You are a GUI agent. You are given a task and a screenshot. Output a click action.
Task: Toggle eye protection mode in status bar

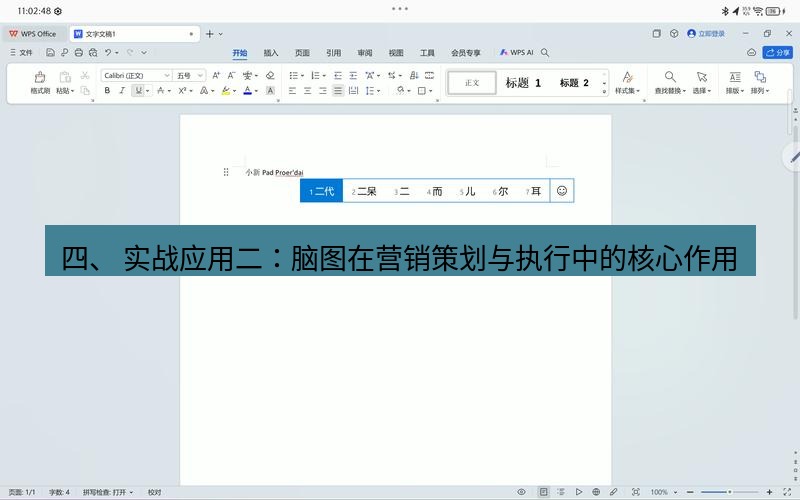pyautogui.click(x=521, y=492)
